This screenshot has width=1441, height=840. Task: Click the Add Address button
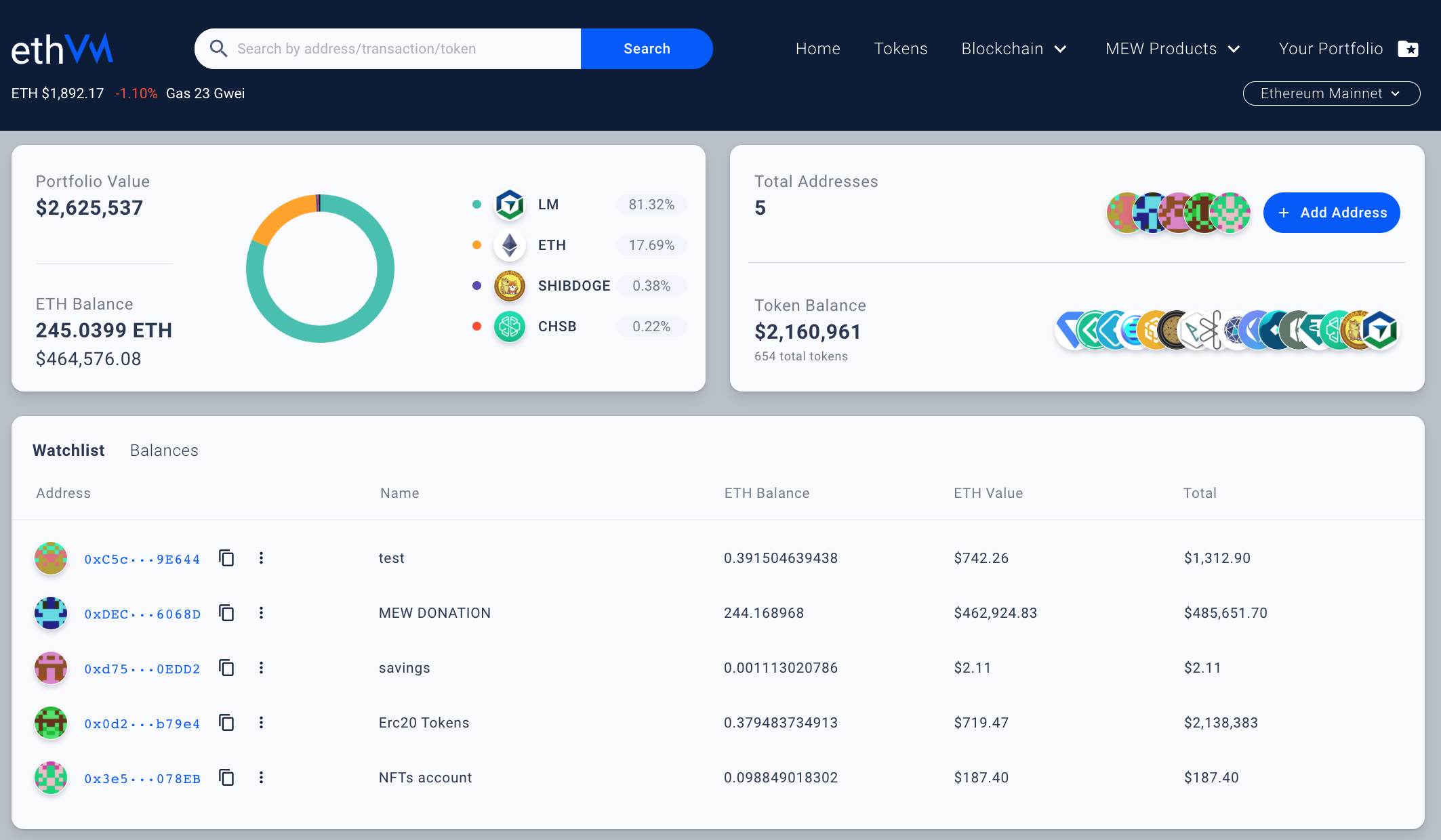1331,213
